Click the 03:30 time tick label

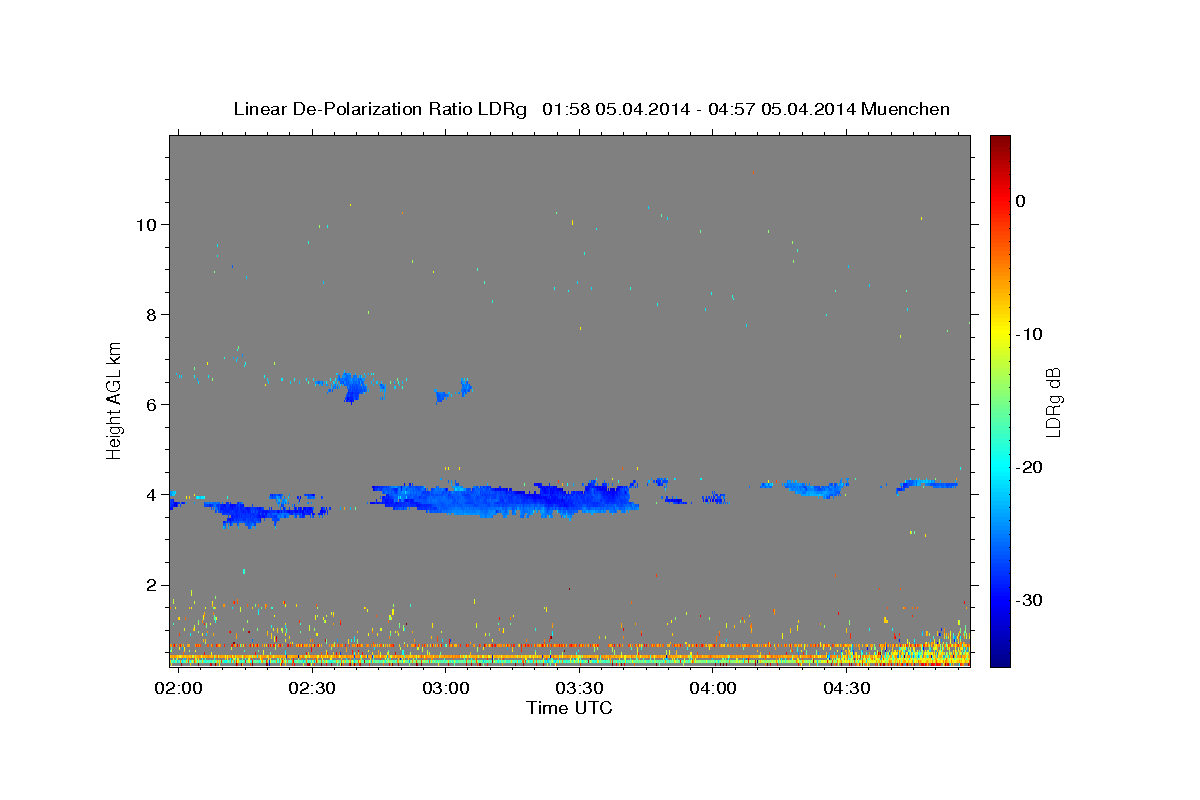click(x=580, y=689)
